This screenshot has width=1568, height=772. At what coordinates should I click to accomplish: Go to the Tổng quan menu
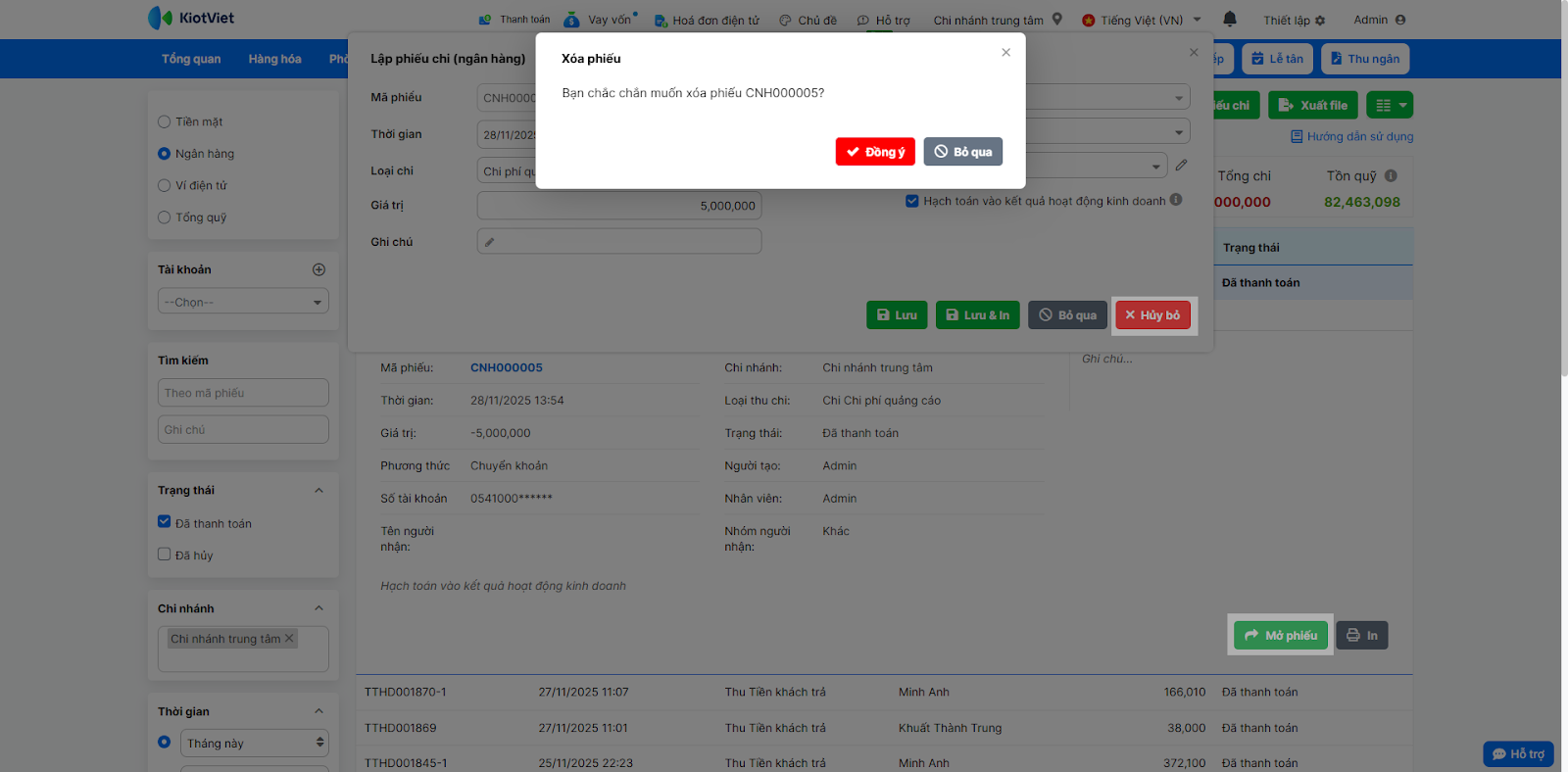191,59
